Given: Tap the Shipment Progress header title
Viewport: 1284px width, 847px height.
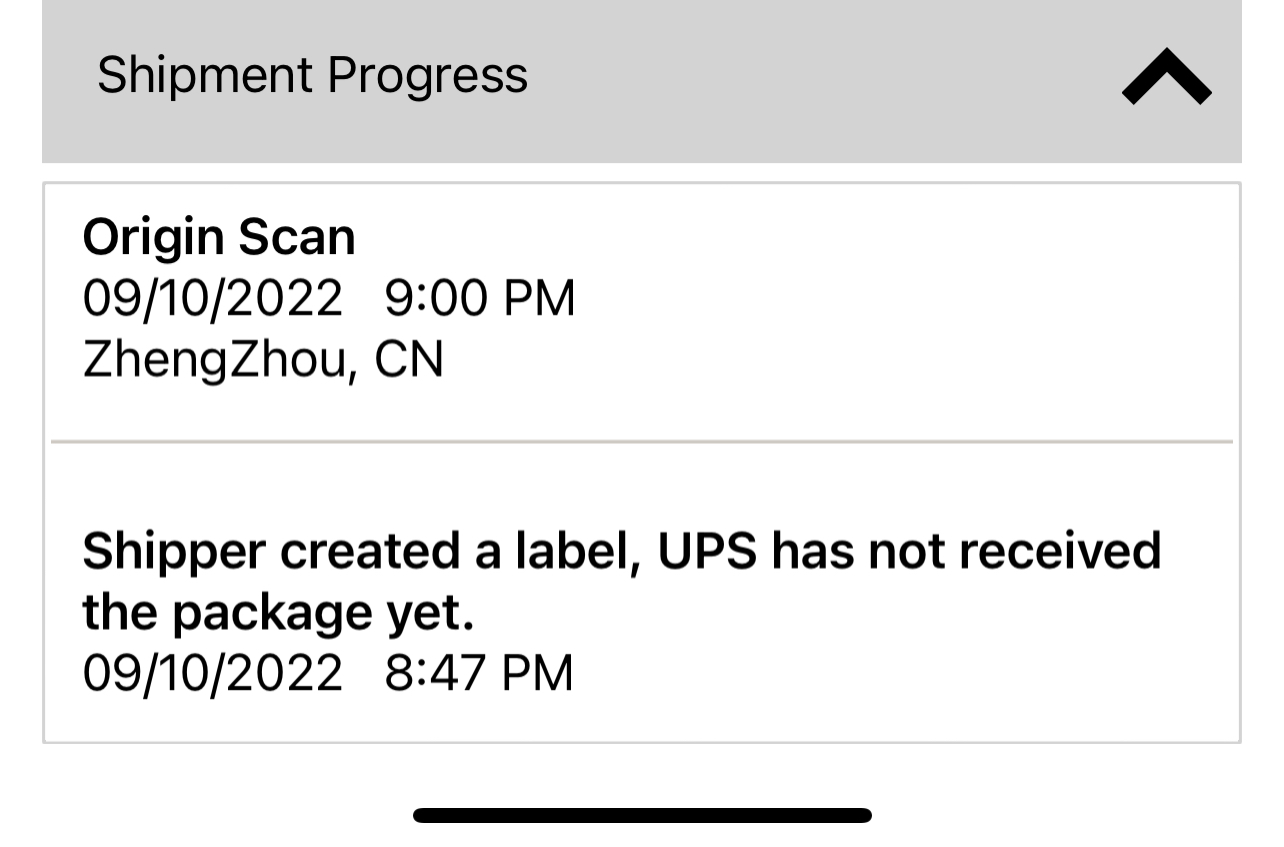Looking at the screenshot, I should (312, 76).
